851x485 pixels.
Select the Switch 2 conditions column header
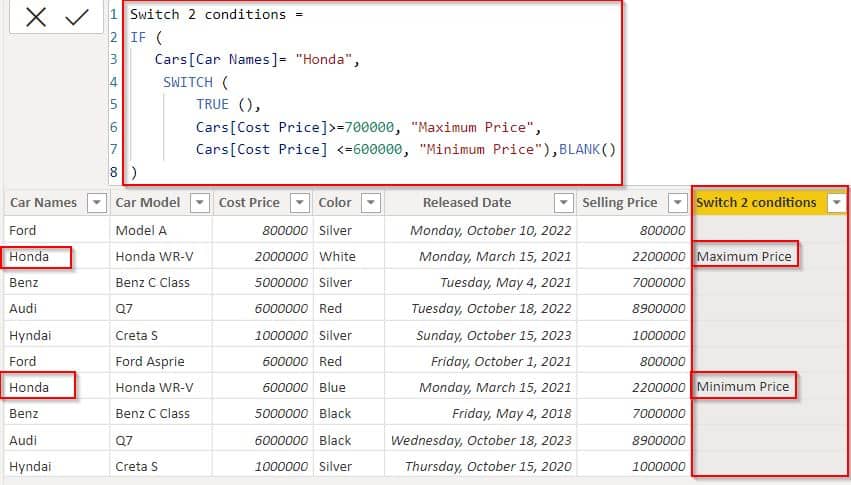[756, 203]
